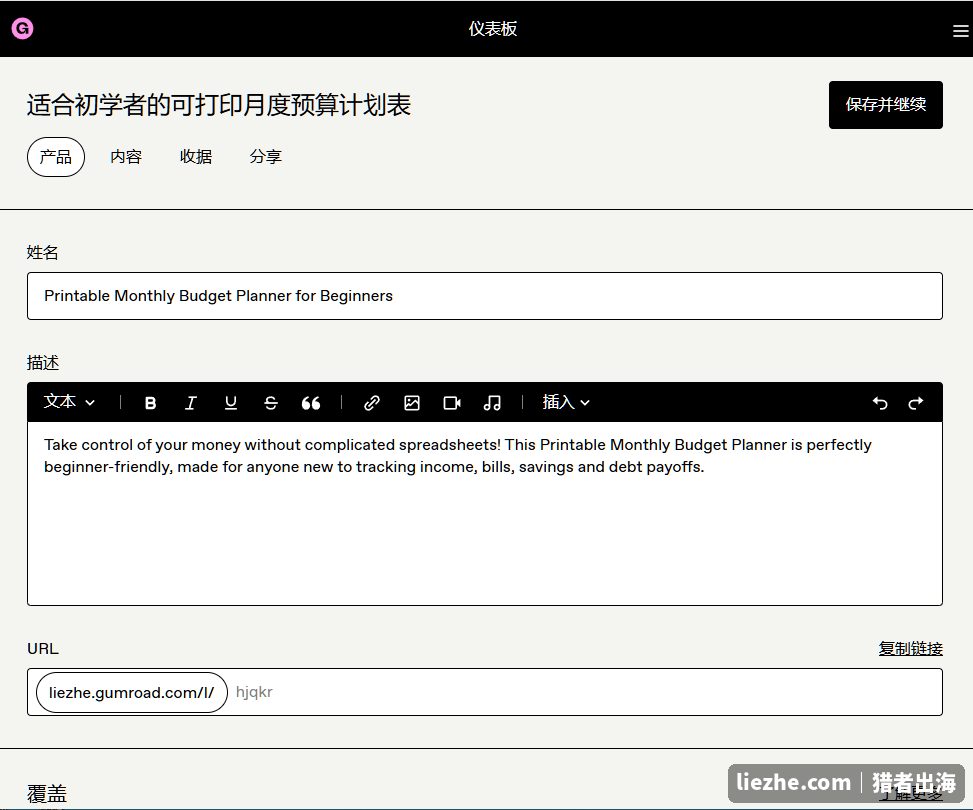
Task: Select the 产品 tab
Action: point(56,157)
